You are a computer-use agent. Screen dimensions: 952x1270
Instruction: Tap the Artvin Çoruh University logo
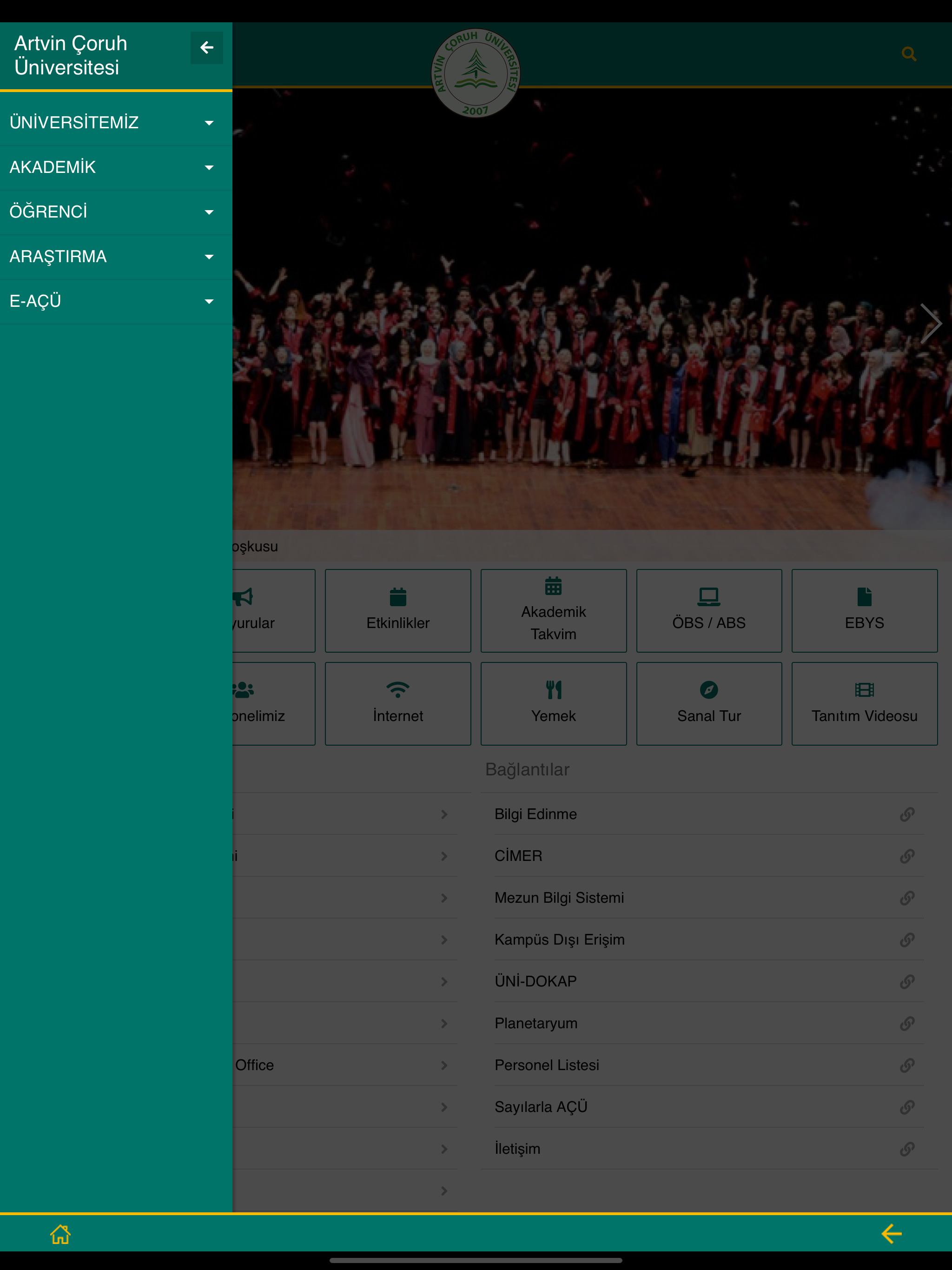click(x=476, y=73)
